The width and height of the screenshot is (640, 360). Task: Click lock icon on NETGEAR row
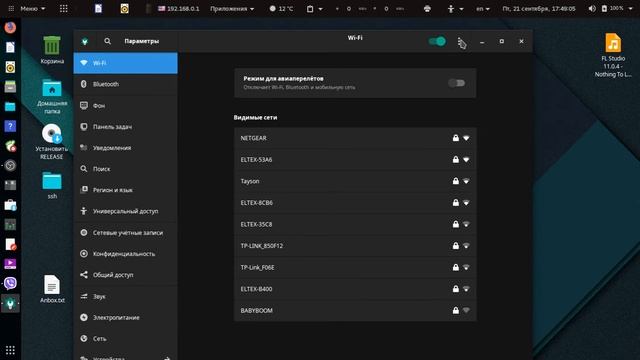pyautogui.click(x=456, y=138)
